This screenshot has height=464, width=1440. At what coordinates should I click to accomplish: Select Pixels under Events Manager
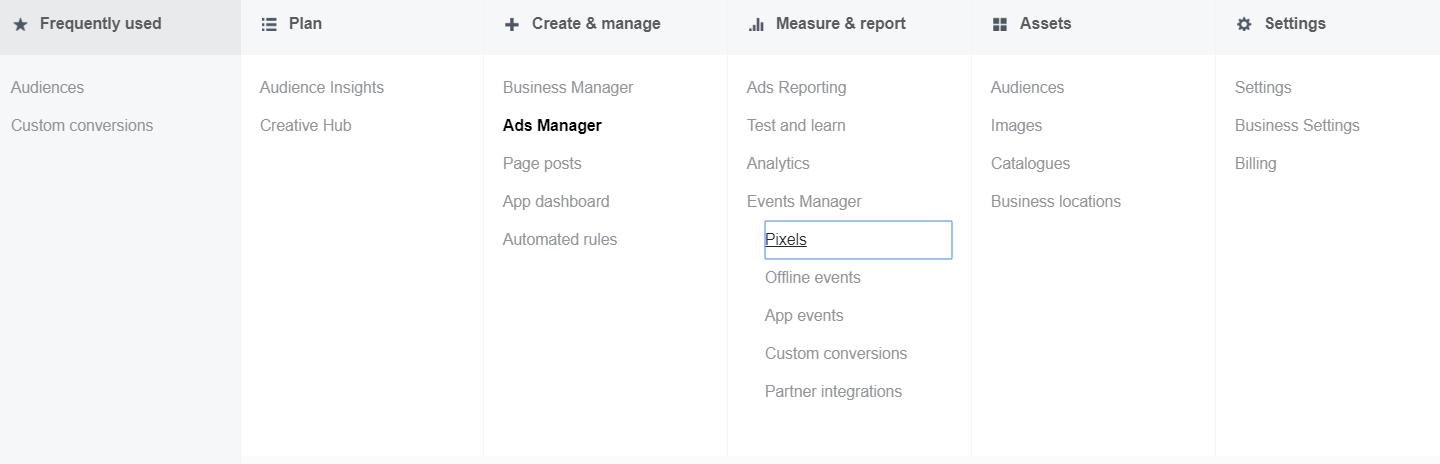click(x=786, y=240)
